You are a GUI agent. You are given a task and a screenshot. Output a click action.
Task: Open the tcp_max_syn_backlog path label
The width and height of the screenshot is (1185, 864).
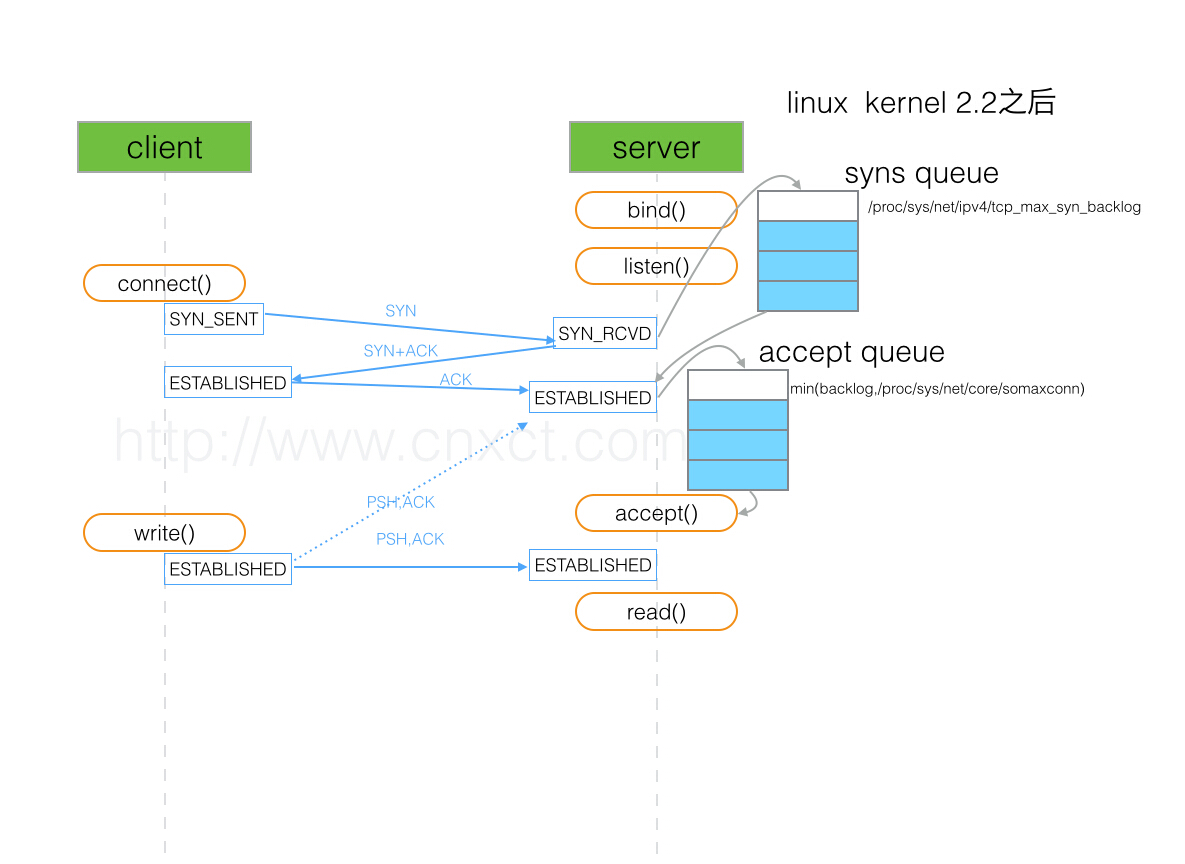pos(1003,207)
